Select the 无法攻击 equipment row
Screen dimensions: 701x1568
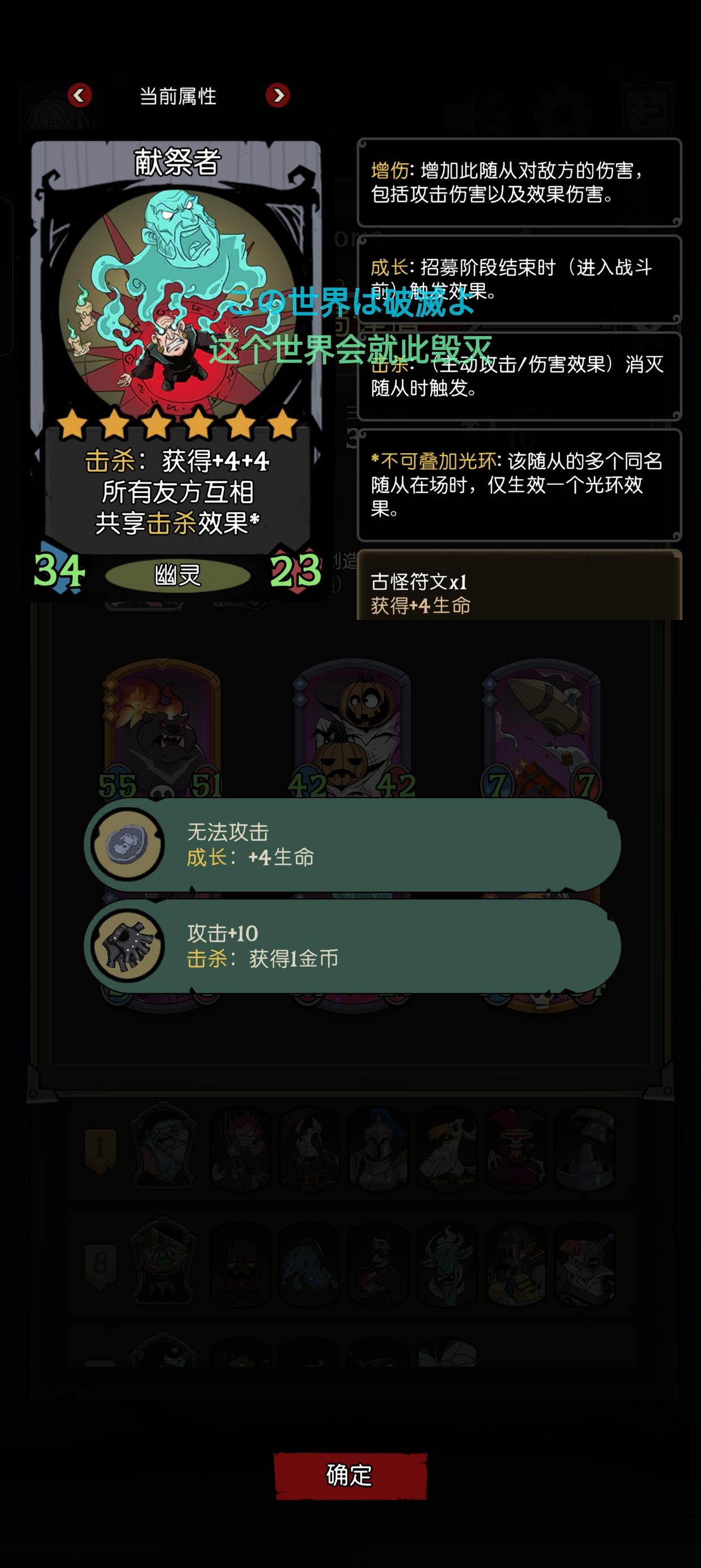tap(352, 845)
